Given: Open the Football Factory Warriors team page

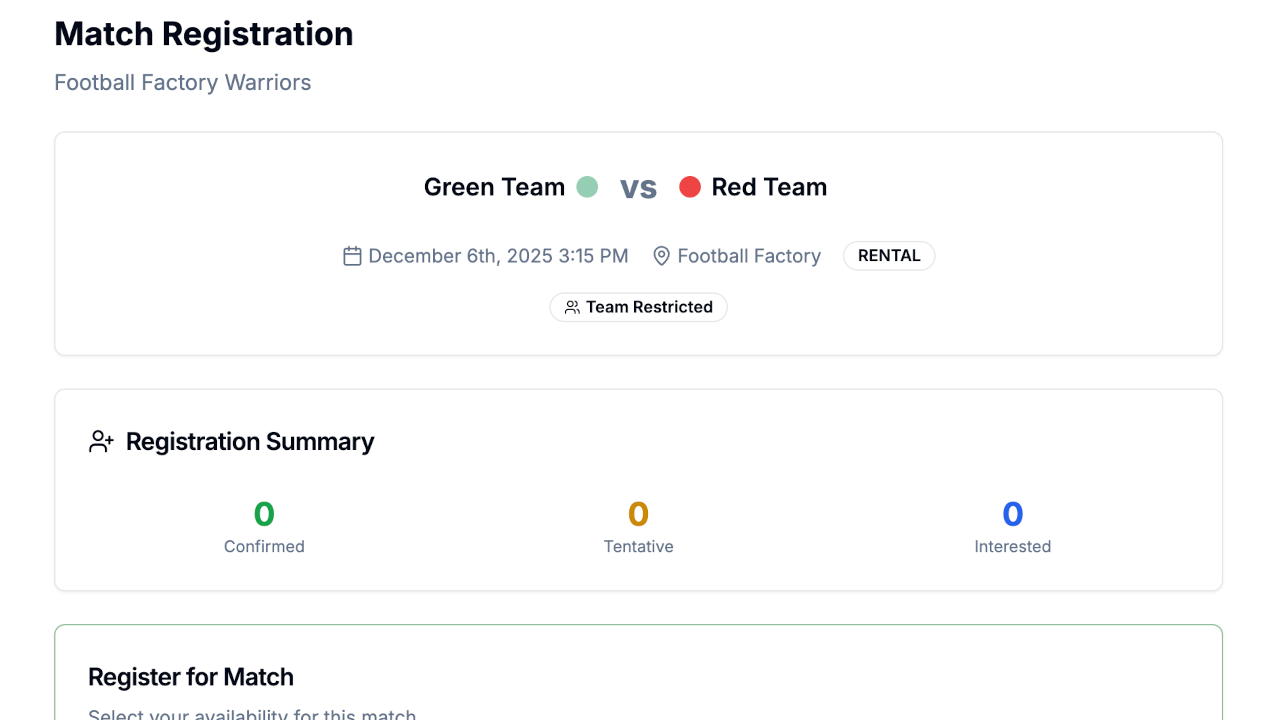Looking at the screenshot, I should point(182,82).
